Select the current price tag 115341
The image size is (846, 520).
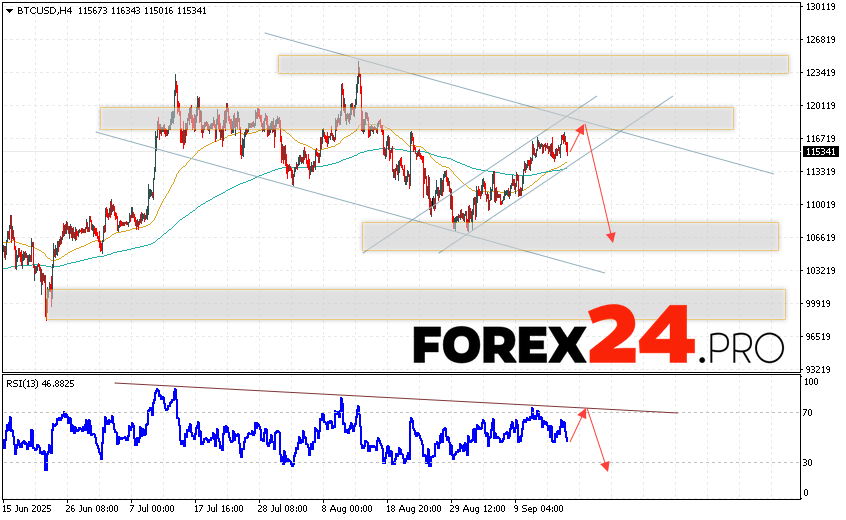[819, 152]
